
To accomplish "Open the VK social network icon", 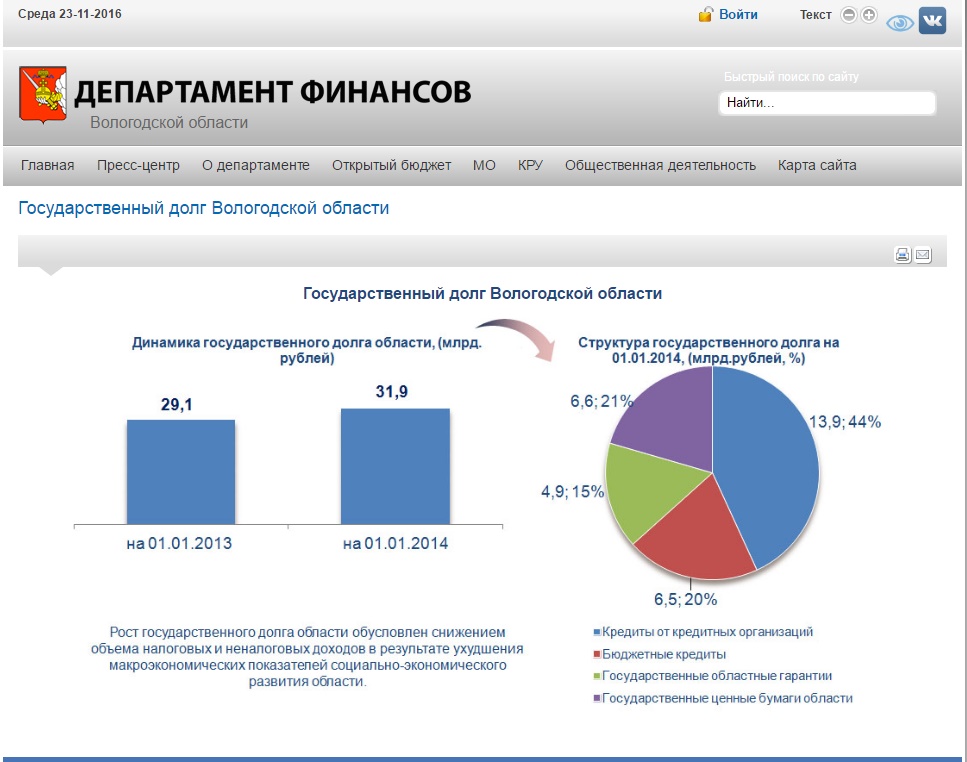I will 932,21.
